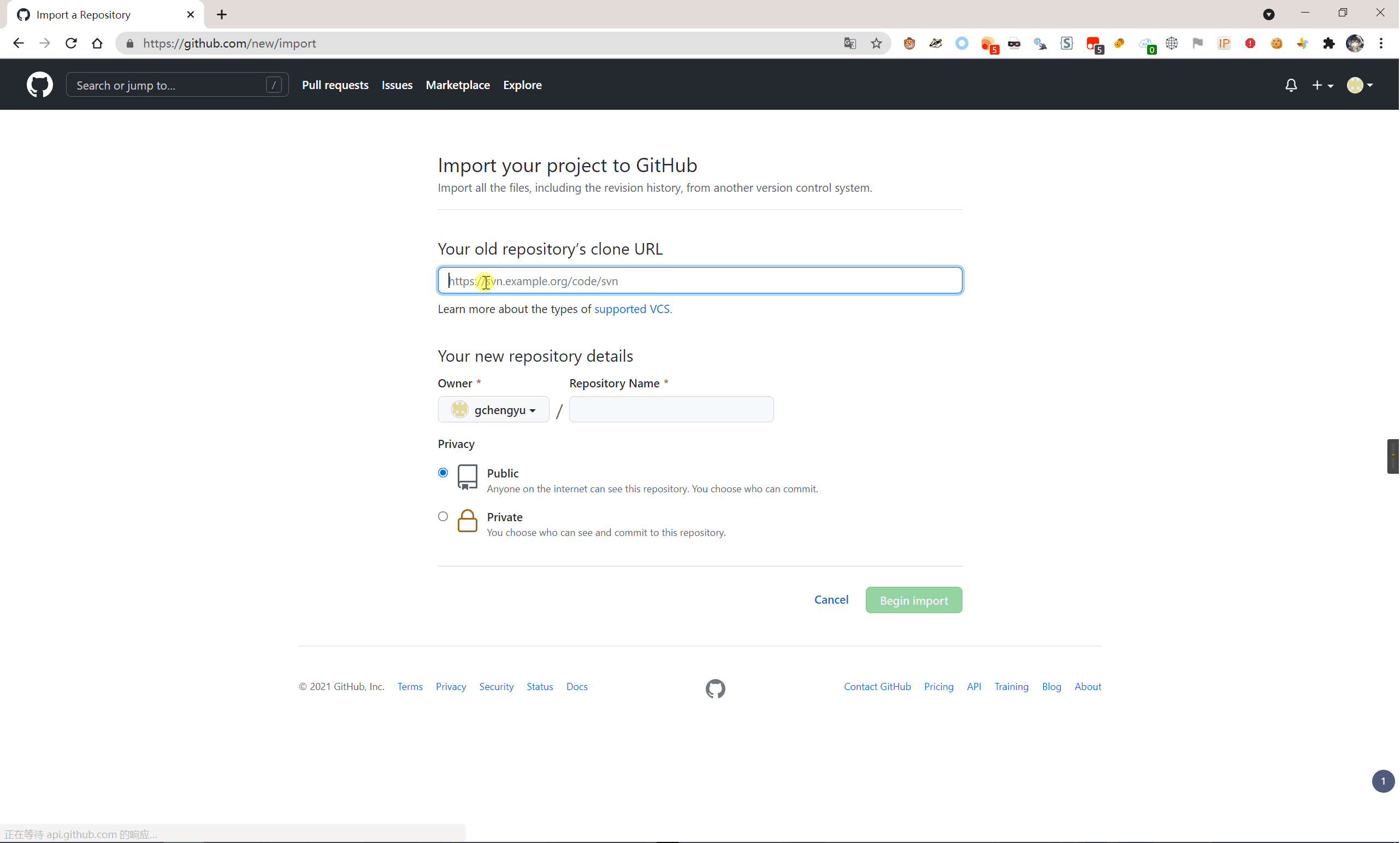Click the address bar URL
The height and width of the screenshot is (843, 1400).
point(229,43)
